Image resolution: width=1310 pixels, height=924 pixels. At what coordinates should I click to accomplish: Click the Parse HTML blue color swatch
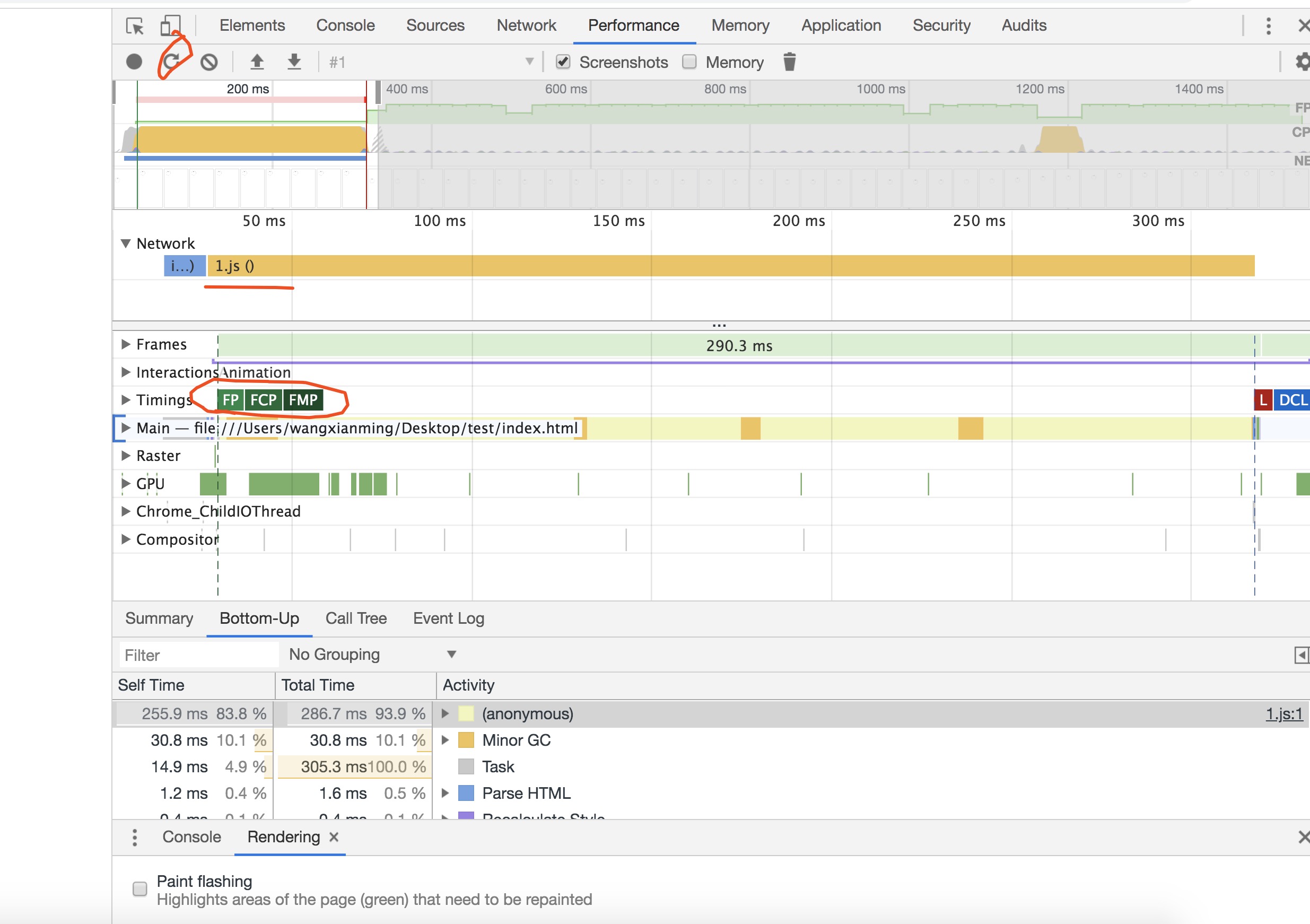(x=466, y=794)
